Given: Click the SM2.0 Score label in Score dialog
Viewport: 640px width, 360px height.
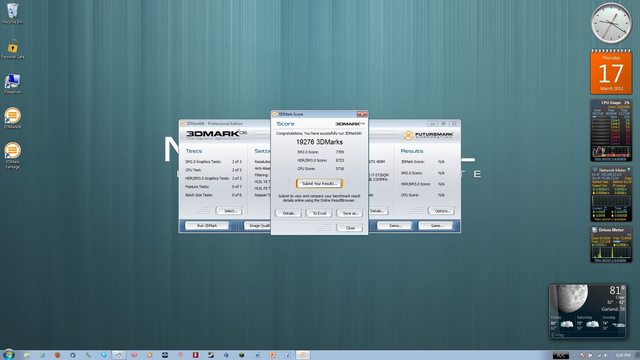Looking at the screenshot, I should click(308, 152).
